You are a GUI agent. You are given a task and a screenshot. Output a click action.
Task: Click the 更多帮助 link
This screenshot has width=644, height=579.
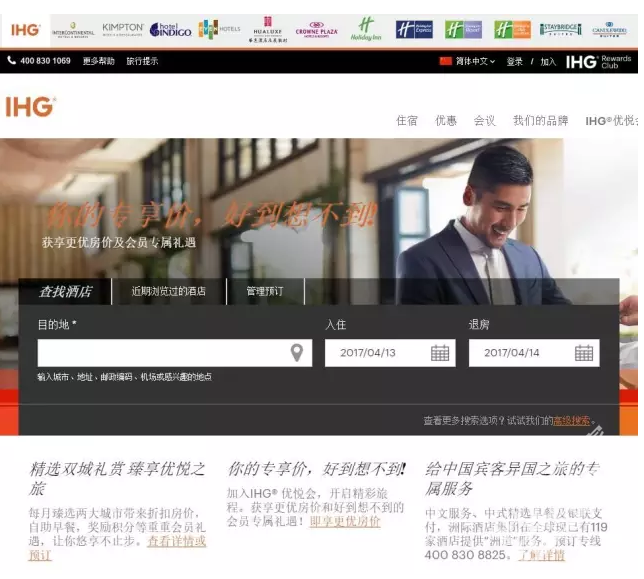click(99, 61)
